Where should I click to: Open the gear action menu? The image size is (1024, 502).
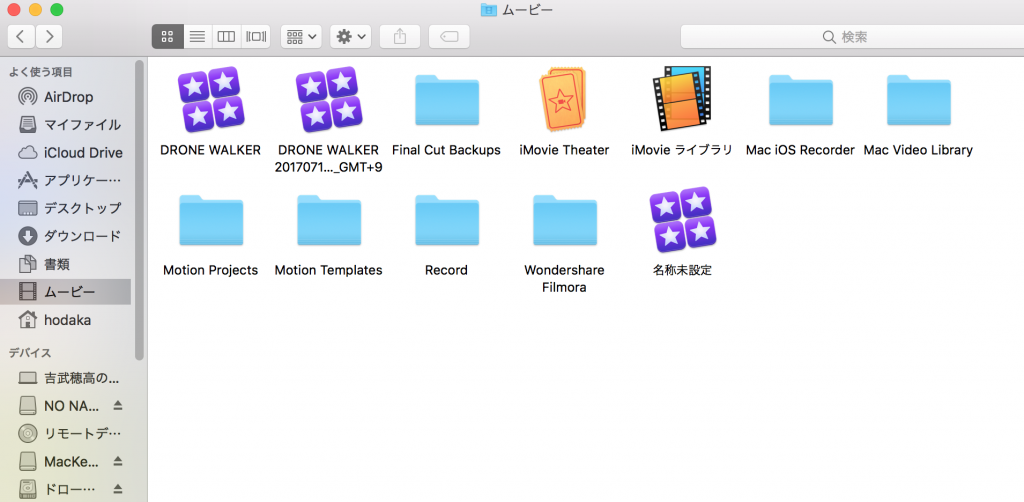pos(351,37)
